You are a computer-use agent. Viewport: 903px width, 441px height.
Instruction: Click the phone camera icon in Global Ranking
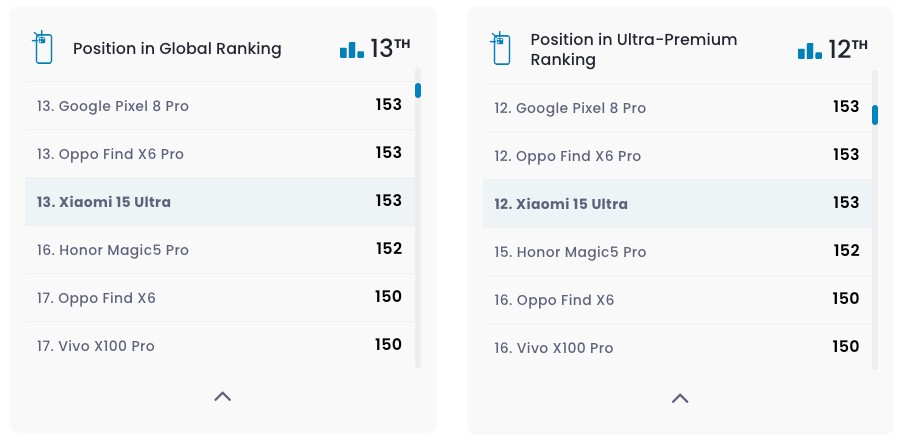(42, 48)
